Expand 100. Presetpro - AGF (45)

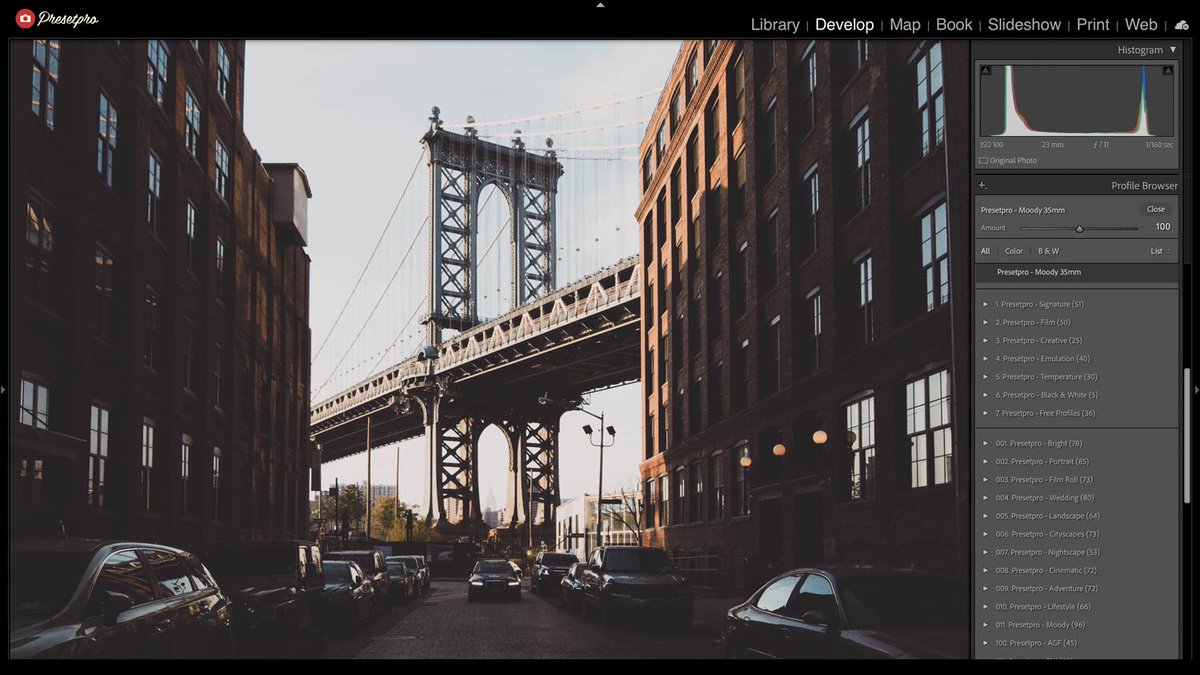tap(985, 643)
